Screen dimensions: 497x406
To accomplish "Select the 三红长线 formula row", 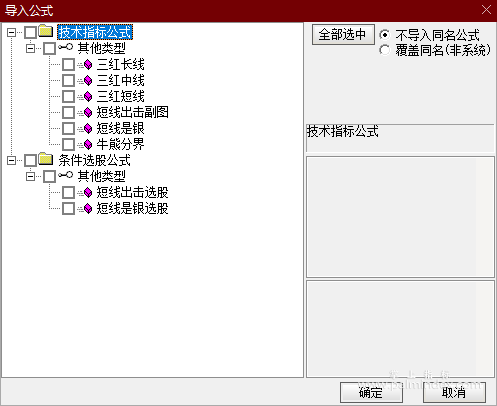I will (x=121, y=64).
